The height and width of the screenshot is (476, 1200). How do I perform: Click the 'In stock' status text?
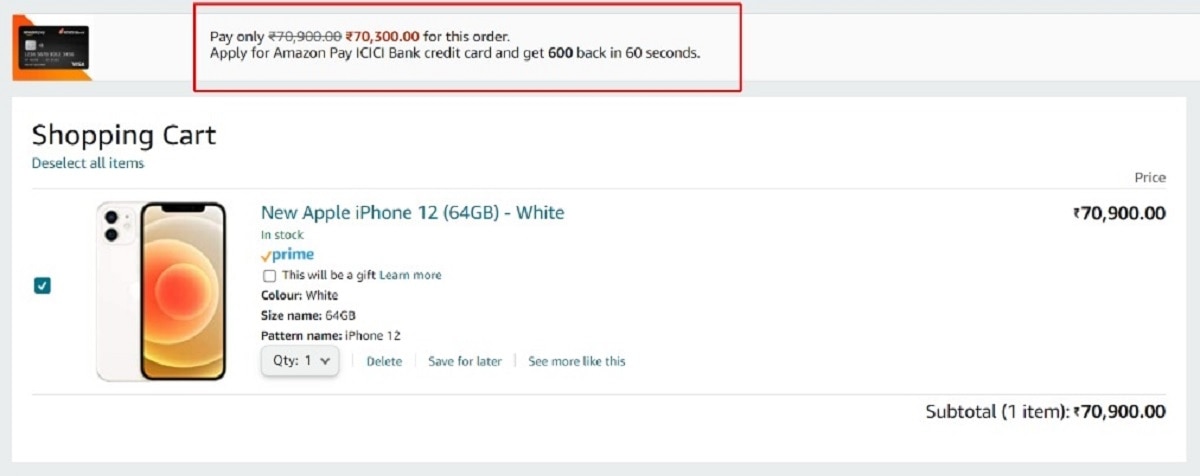(x=280, y=235)
